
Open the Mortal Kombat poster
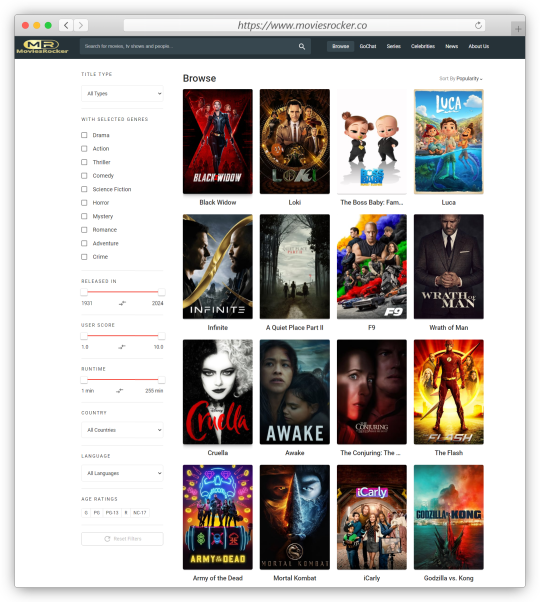tap(294, 517)
